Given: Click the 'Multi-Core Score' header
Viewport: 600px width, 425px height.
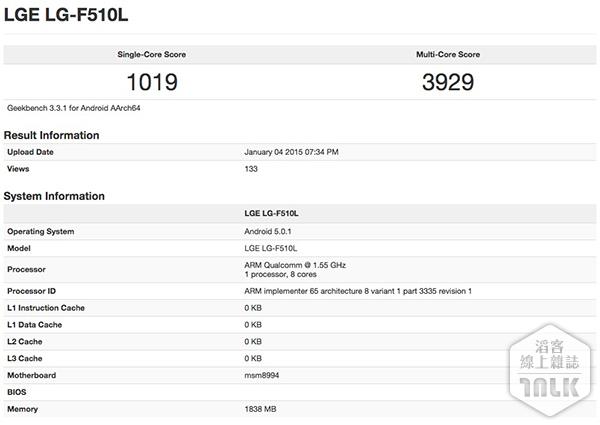Looking at the screenshot, I should (448, 54).
